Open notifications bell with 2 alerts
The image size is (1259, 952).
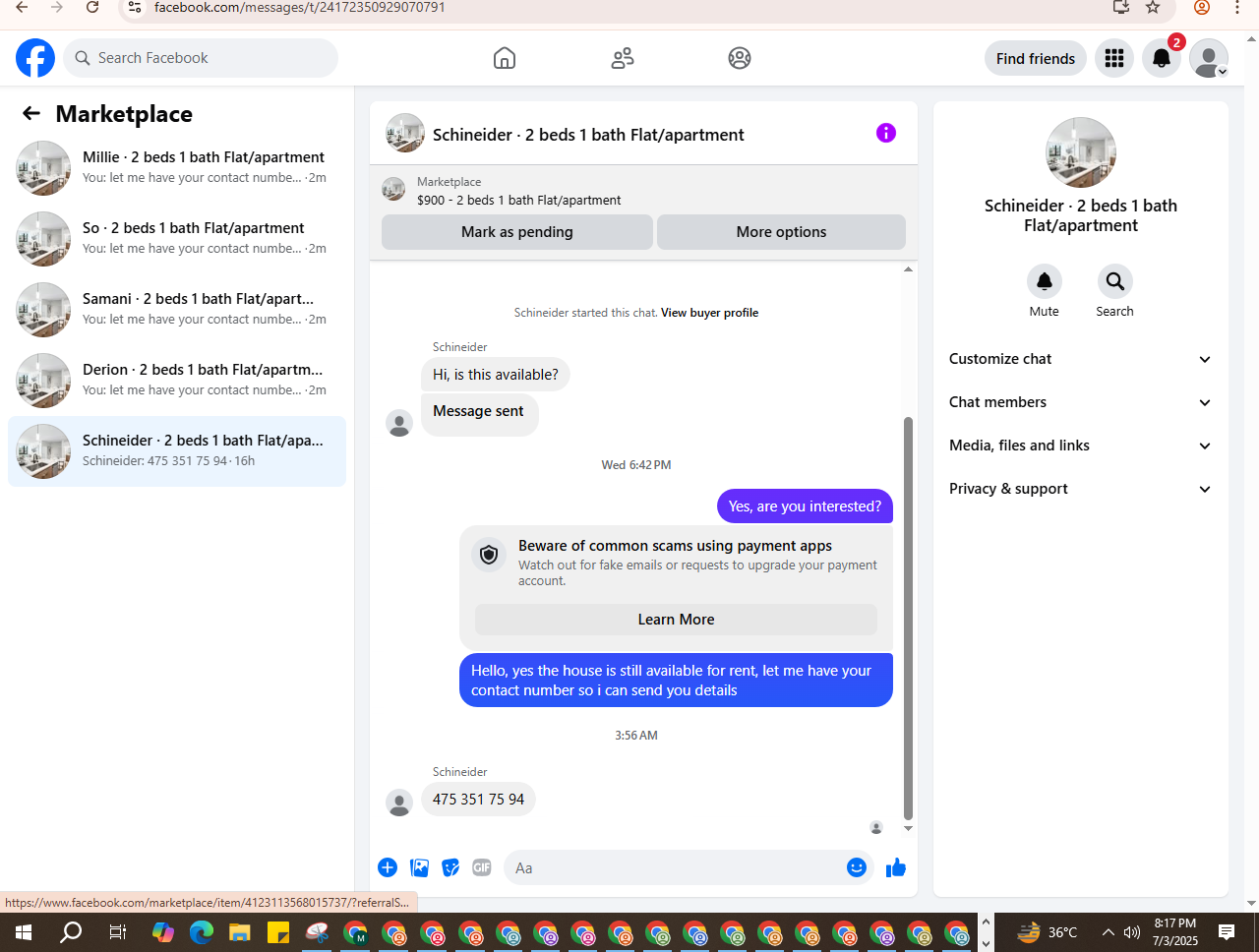coord(1162,58)
